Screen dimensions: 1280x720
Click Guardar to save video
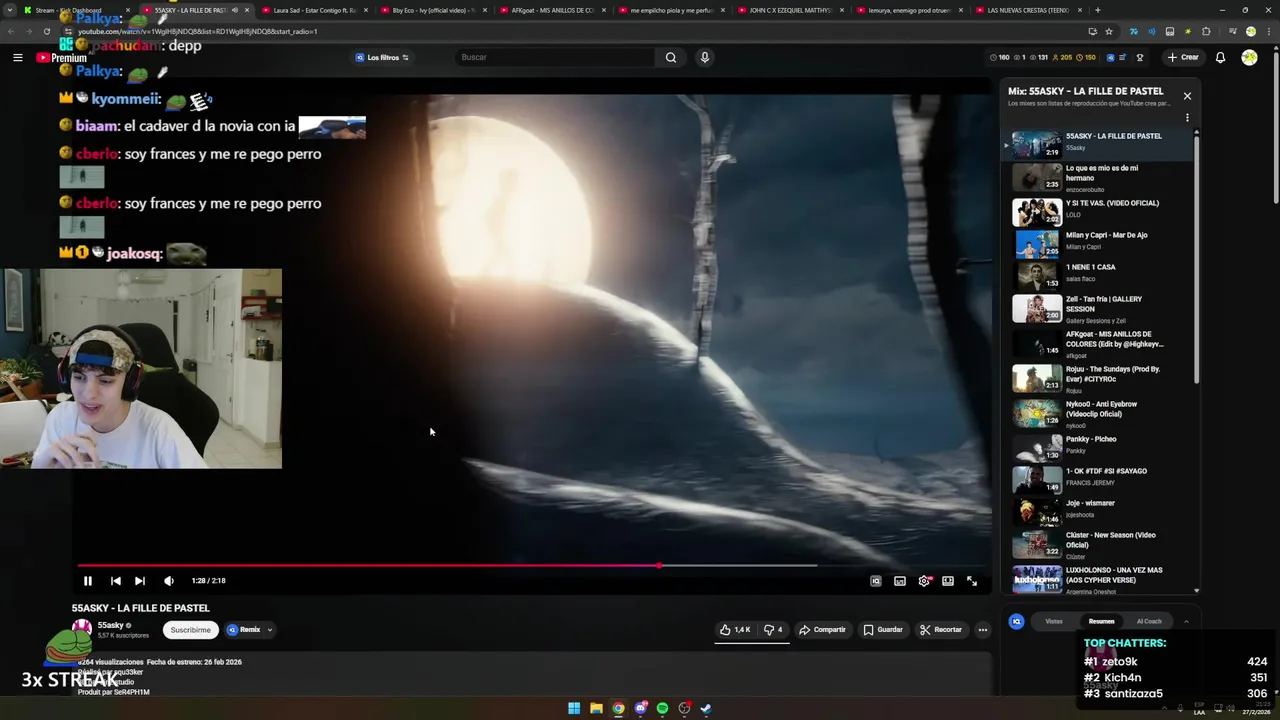point(883,630)
